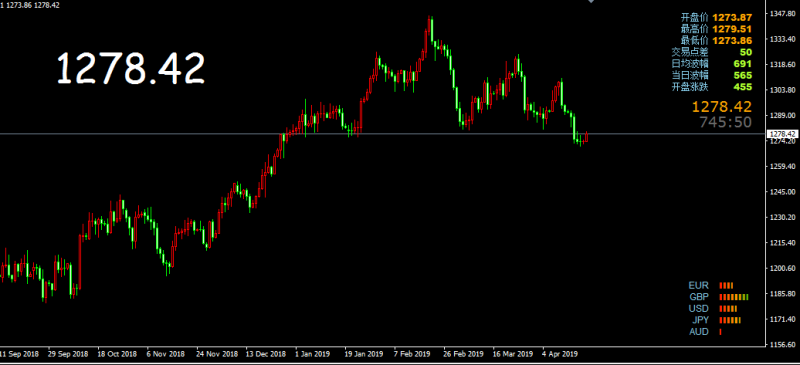Click the 1171.40 price axis label
This screenshot has width=800, height=365.
(784, 320)
